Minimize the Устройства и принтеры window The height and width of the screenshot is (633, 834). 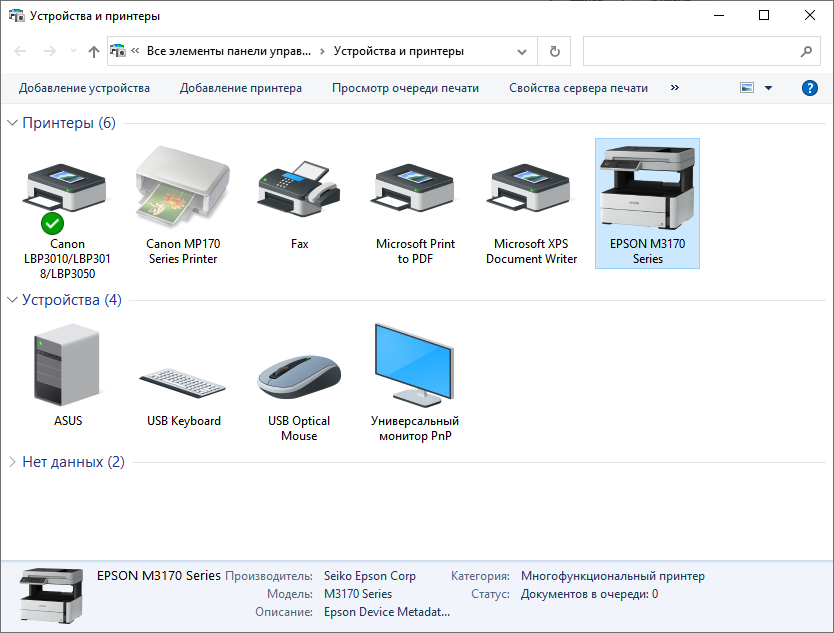pyautogui.click(x=719, y=15)
